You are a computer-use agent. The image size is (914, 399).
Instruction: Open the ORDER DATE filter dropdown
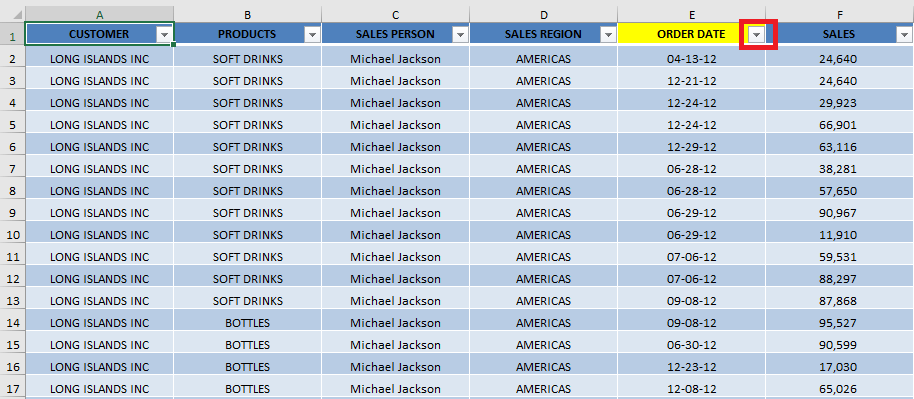click(x=757, y=35)
